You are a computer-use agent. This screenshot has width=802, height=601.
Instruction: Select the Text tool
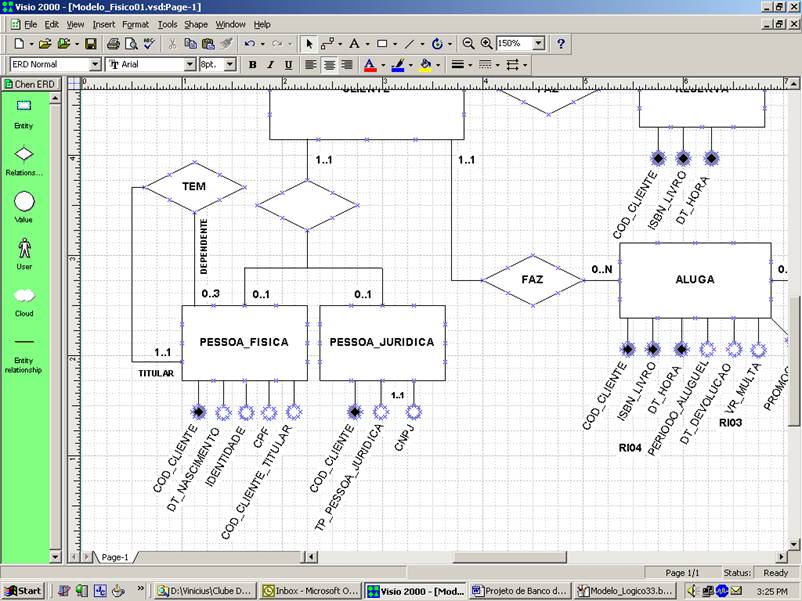click(354, 44)
